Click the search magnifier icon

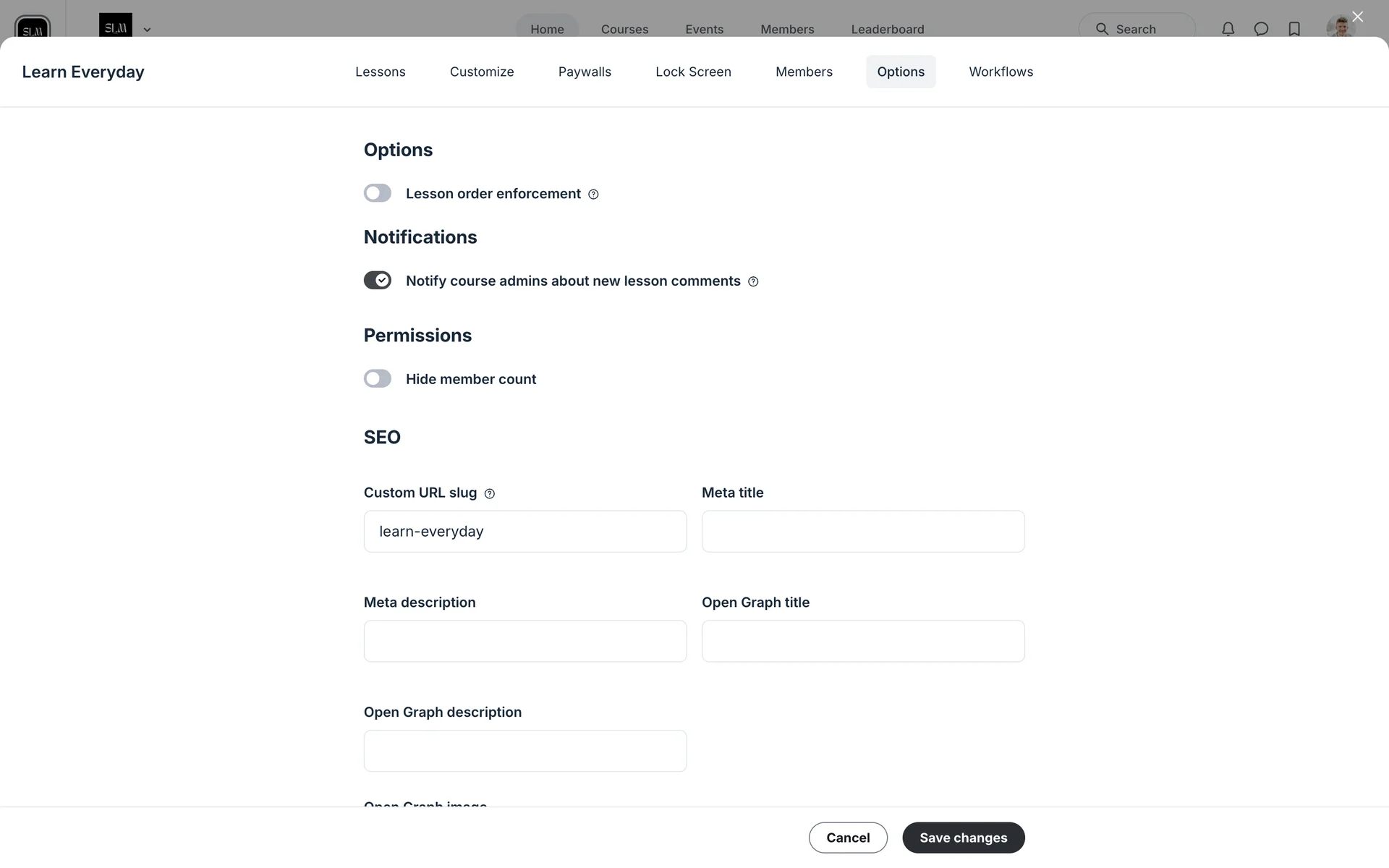1102,29
